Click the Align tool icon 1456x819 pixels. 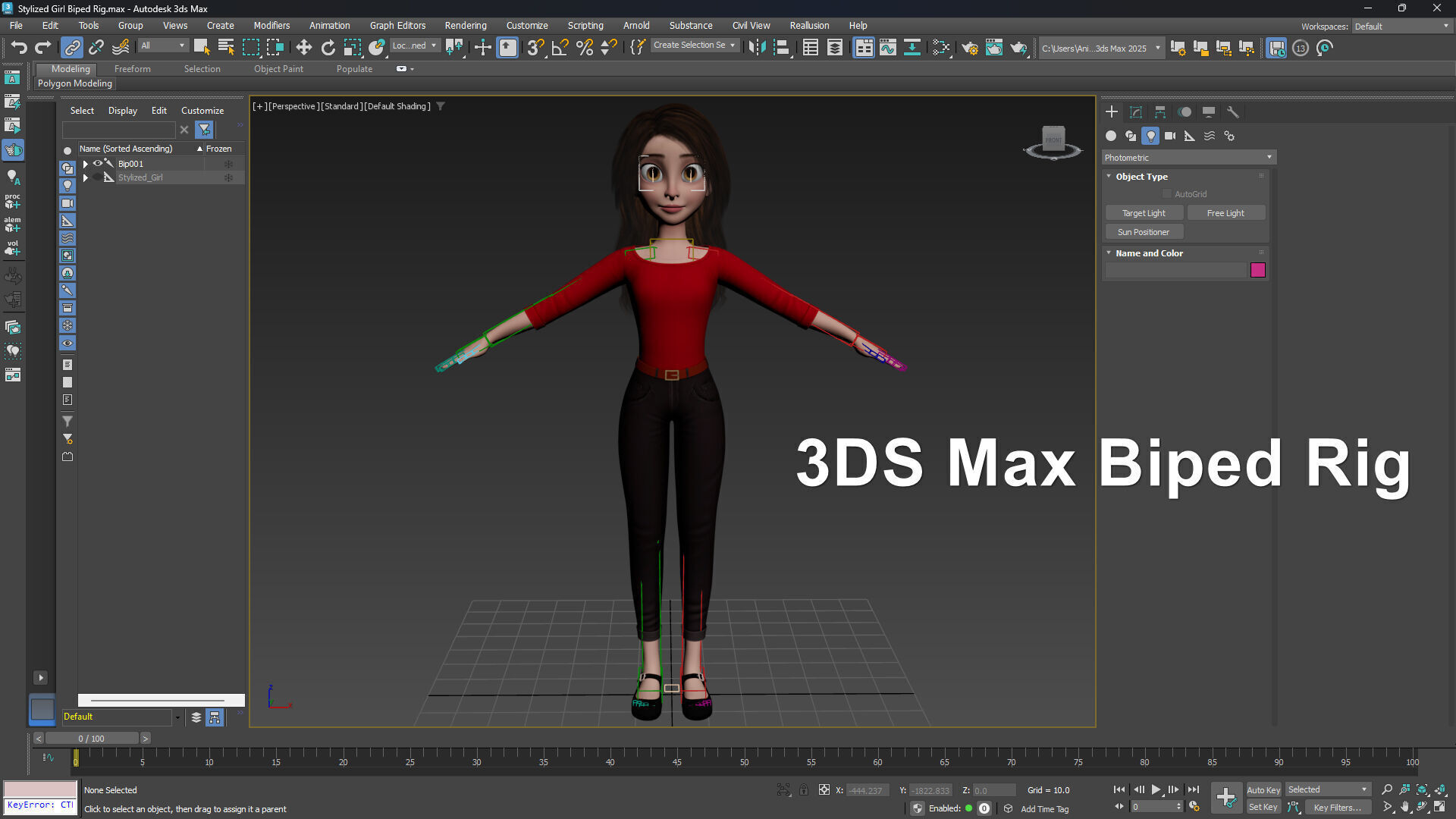(x=782, y=47)
